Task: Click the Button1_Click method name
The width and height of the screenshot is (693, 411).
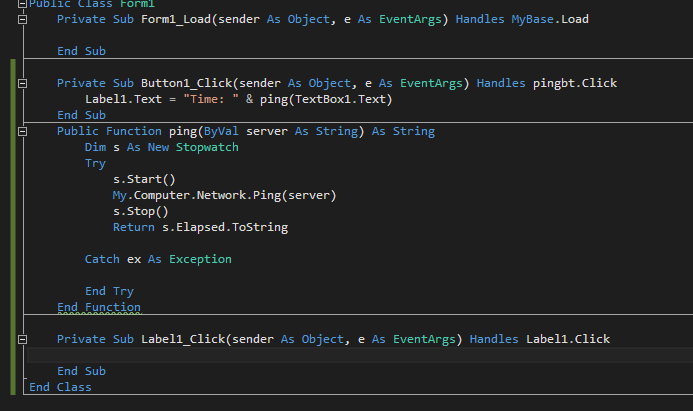Action: pos(187,84)
